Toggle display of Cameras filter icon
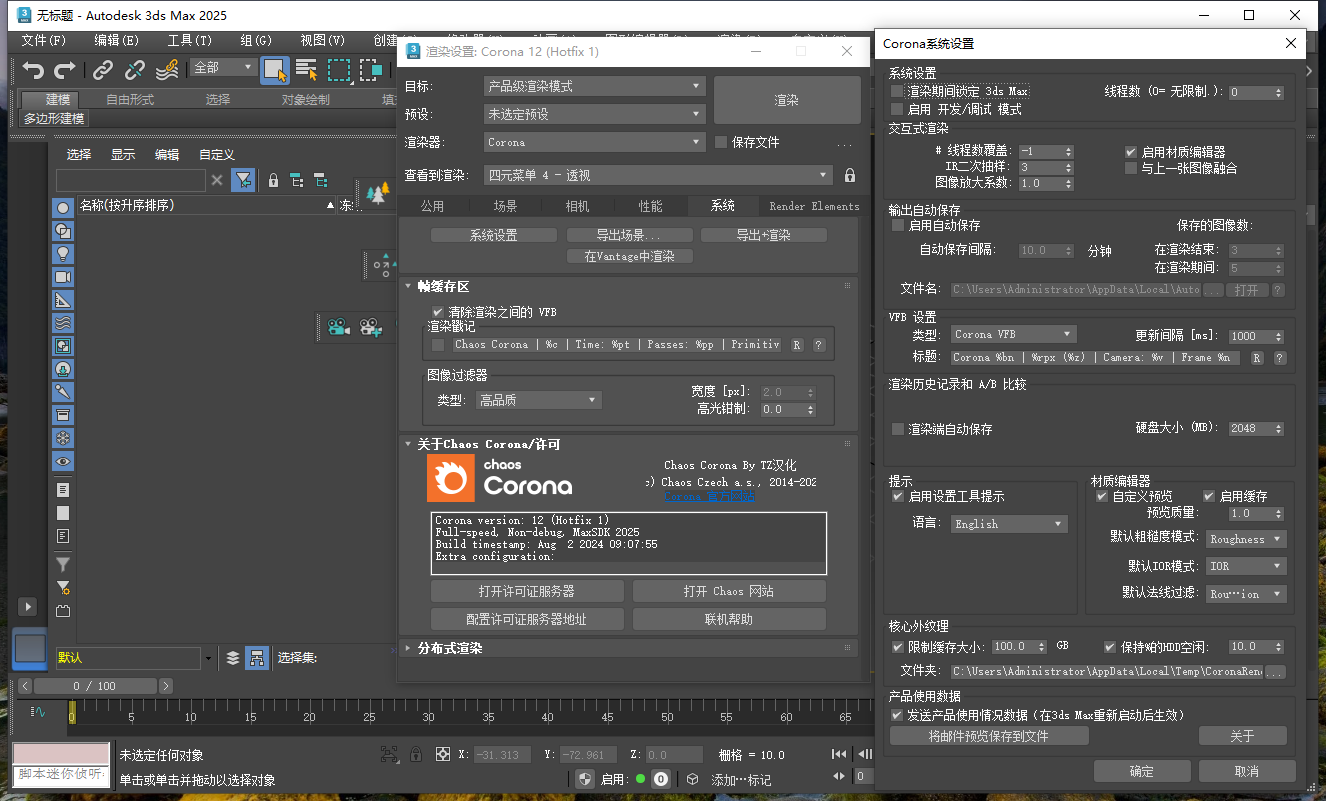The image size is (1326, 801). click(x=63, y=277)
